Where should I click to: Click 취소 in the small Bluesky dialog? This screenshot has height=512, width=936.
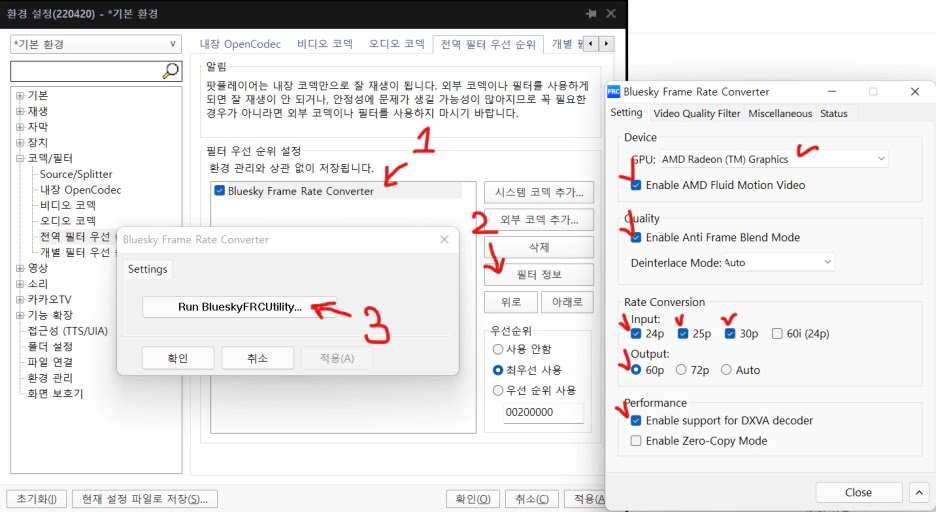point(257,358)
